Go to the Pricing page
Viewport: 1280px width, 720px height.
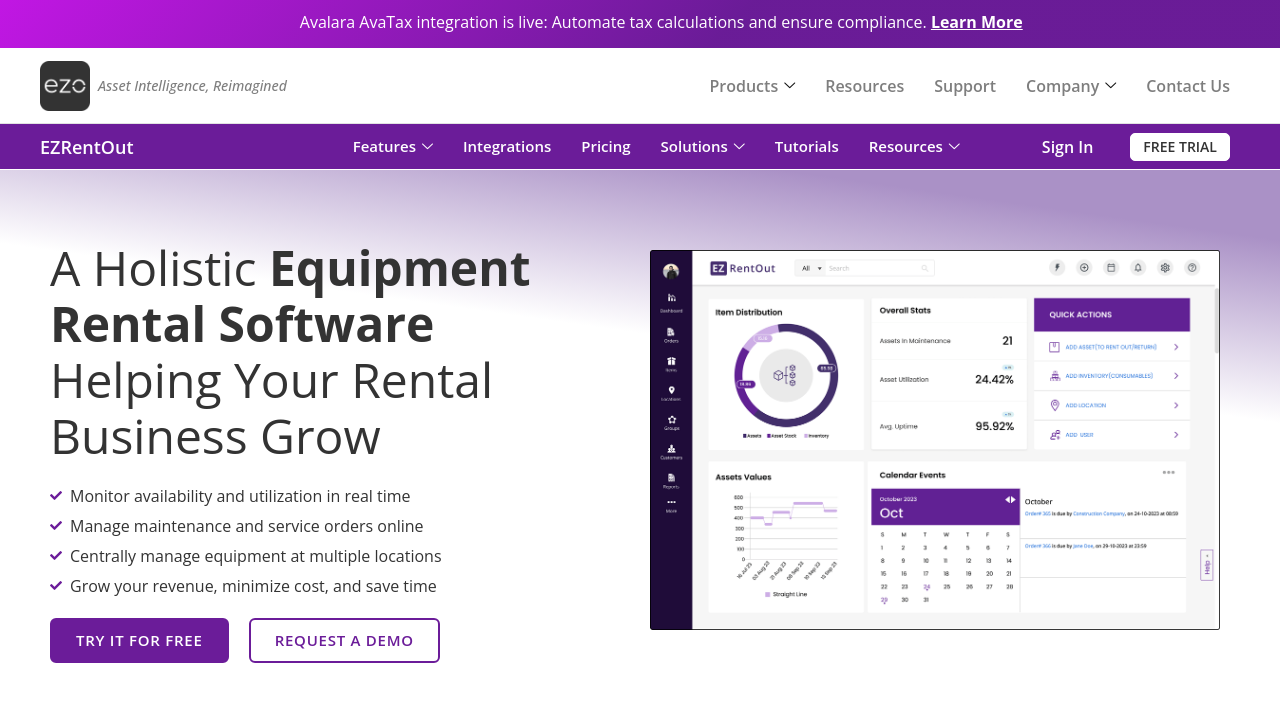[x=606, y=147]
